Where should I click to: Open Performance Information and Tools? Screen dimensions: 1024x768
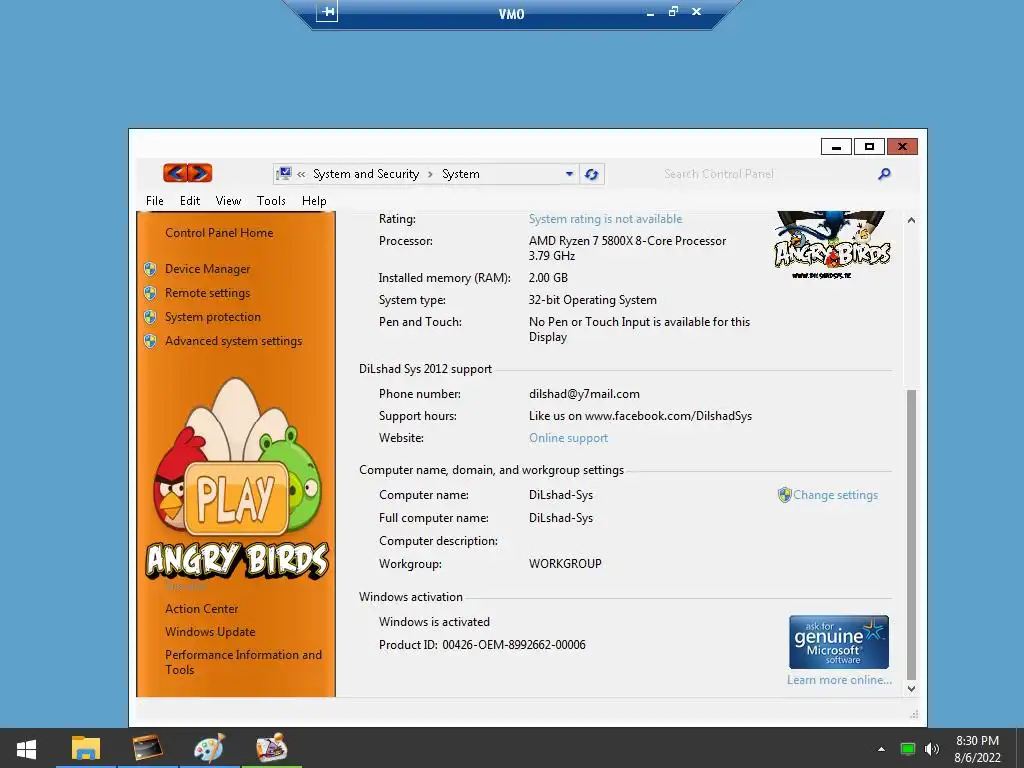pos(244,662)
